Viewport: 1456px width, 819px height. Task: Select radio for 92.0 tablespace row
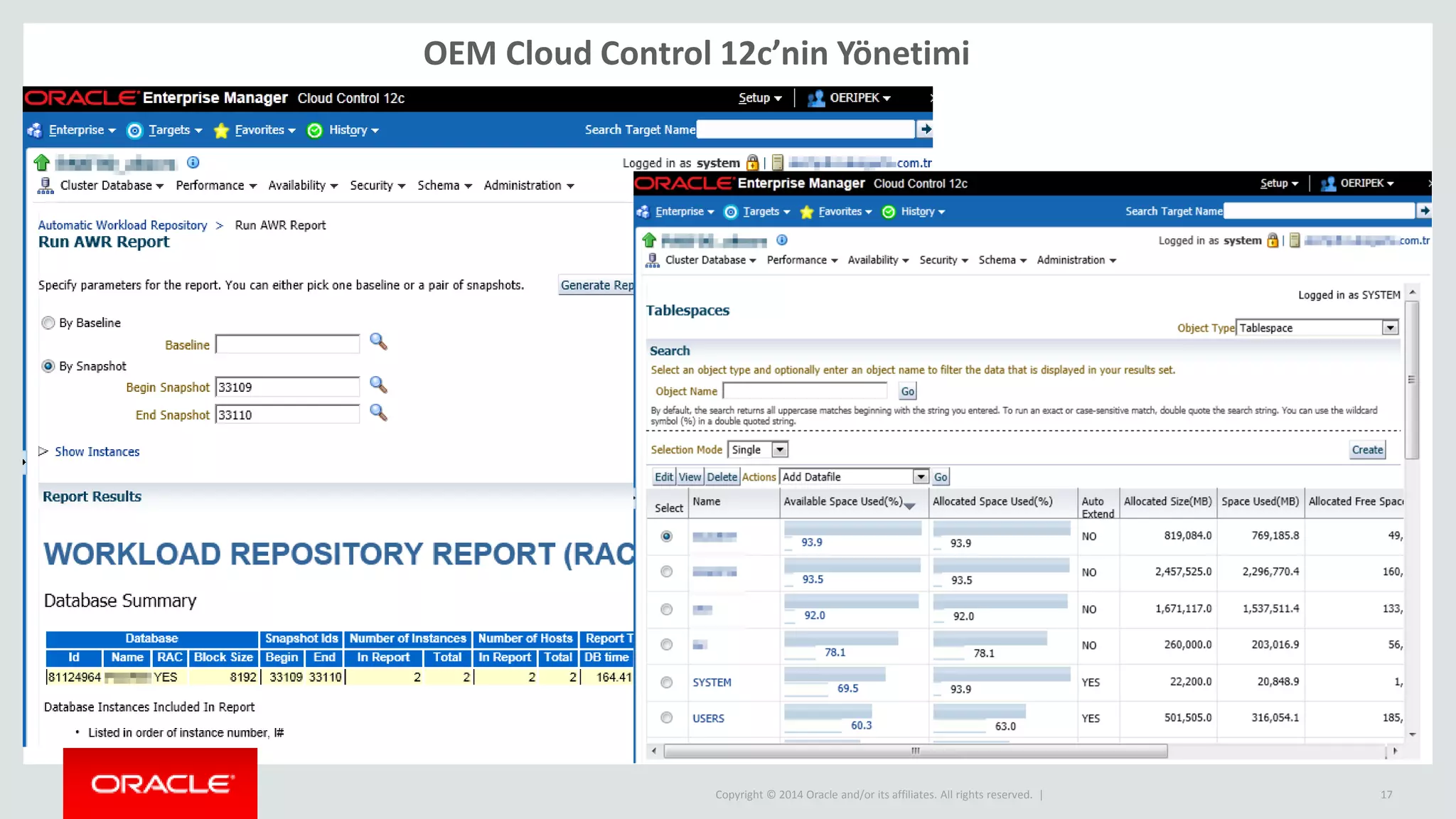666,609
